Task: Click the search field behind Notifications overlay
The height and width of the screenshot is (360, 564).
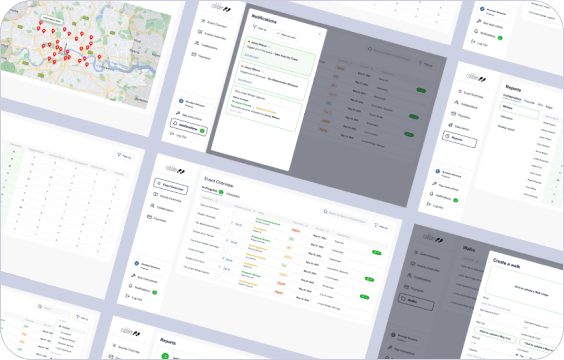Action: 390,54
